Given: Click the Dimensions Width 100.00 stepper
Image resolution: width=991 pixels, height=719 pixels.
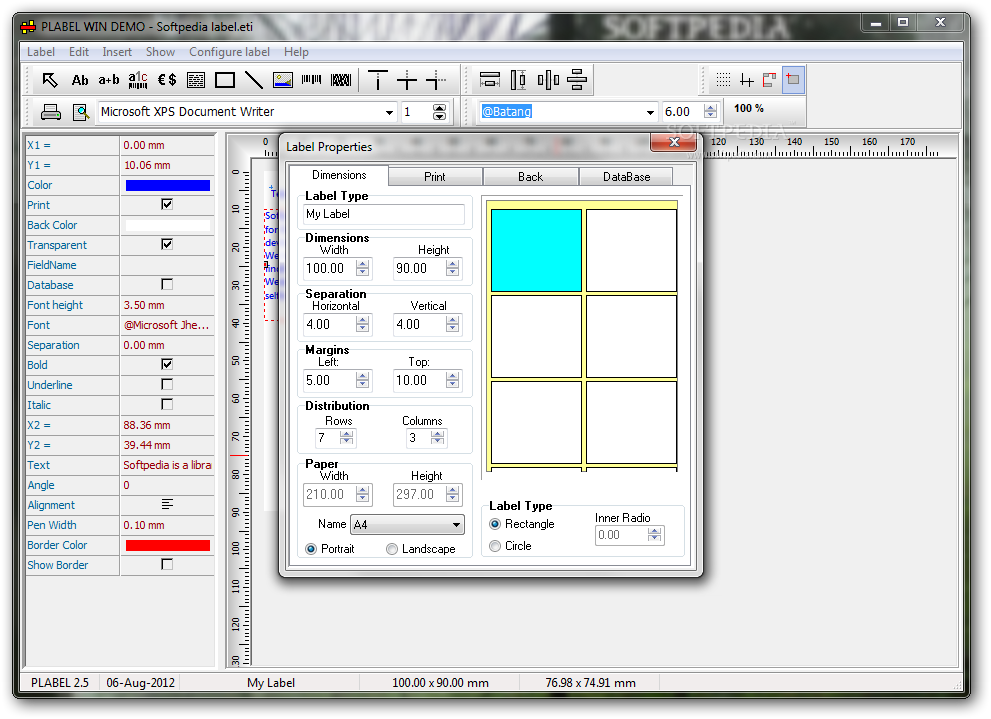Looking at the screenshot, I should point(363,268).
